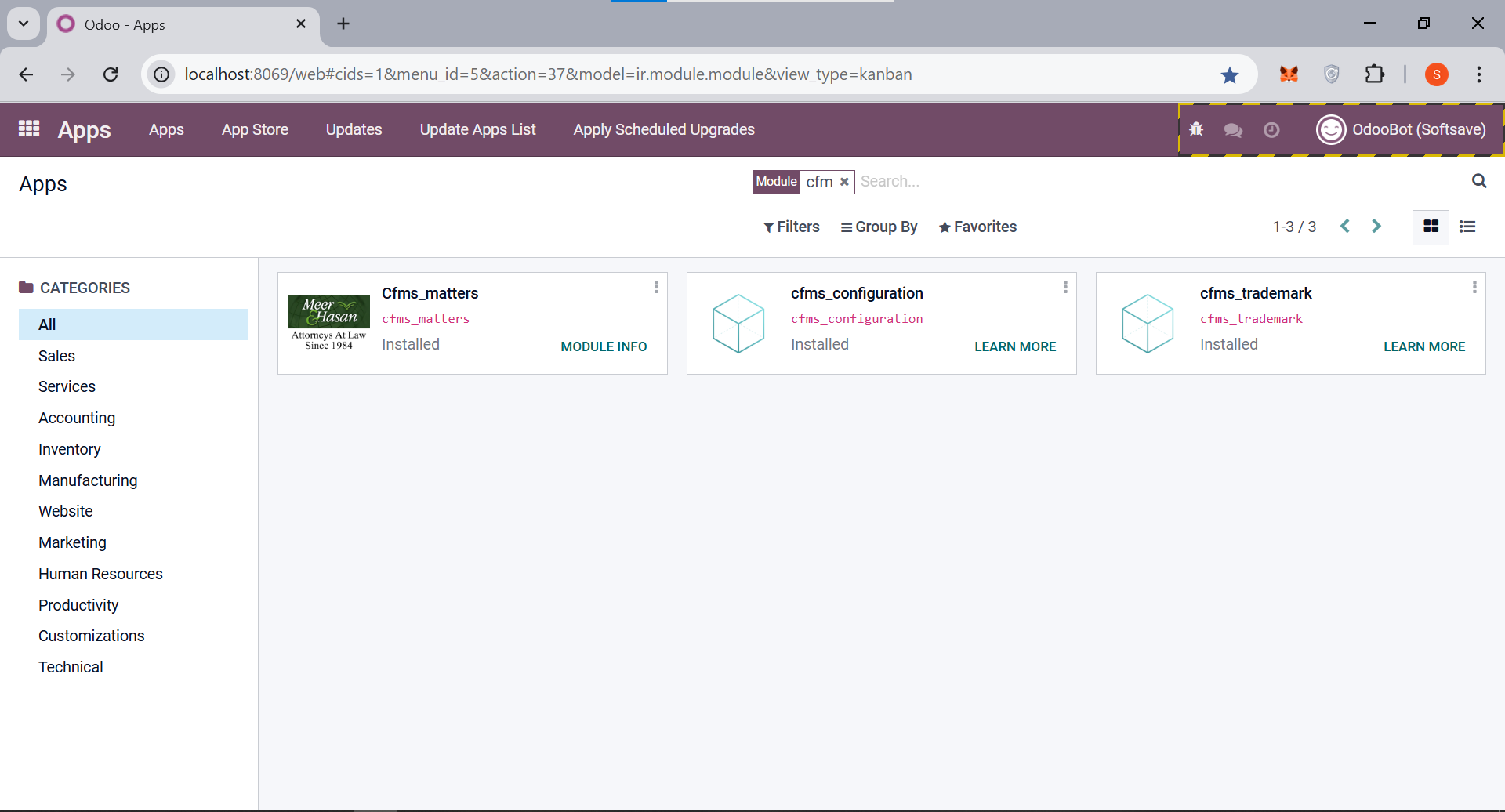Click the debug bug icon
Screen dimensions: 1505x812
click(1196, 129)
